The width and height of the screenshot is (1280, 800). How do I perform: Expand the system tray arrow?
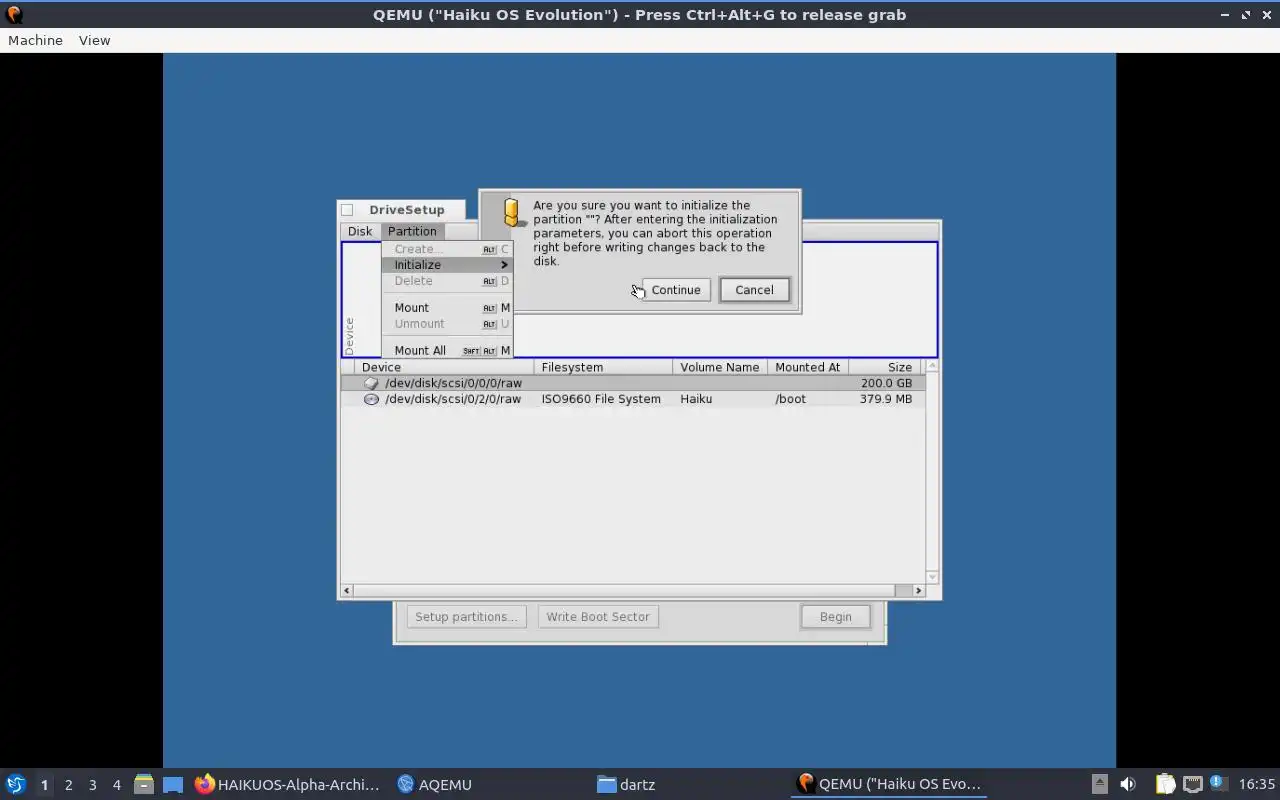1099,784
